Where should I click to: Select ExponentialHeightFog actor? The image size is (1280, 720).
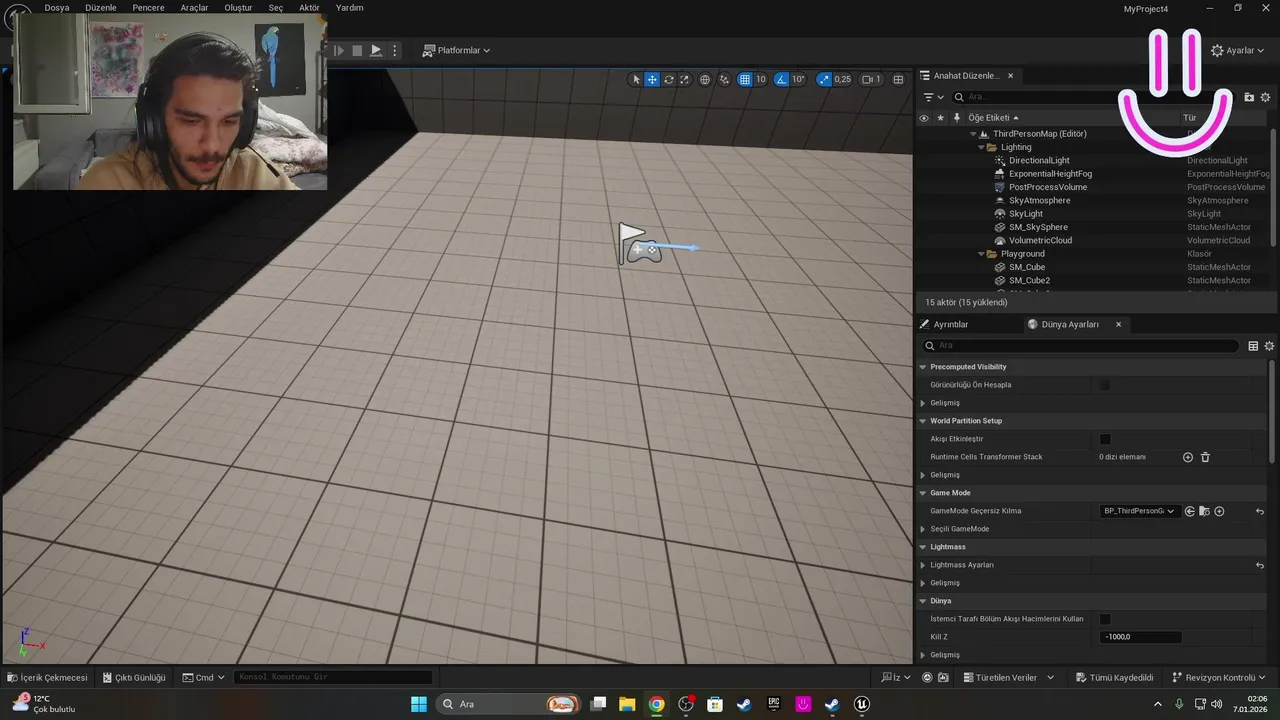point(1050,174)
